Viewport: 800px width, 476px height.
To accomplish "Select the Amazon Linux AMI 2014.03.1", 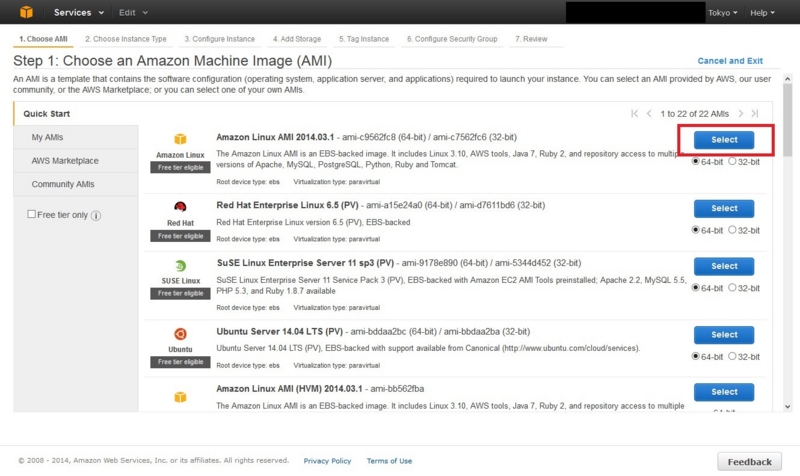I will pos(723,140).
